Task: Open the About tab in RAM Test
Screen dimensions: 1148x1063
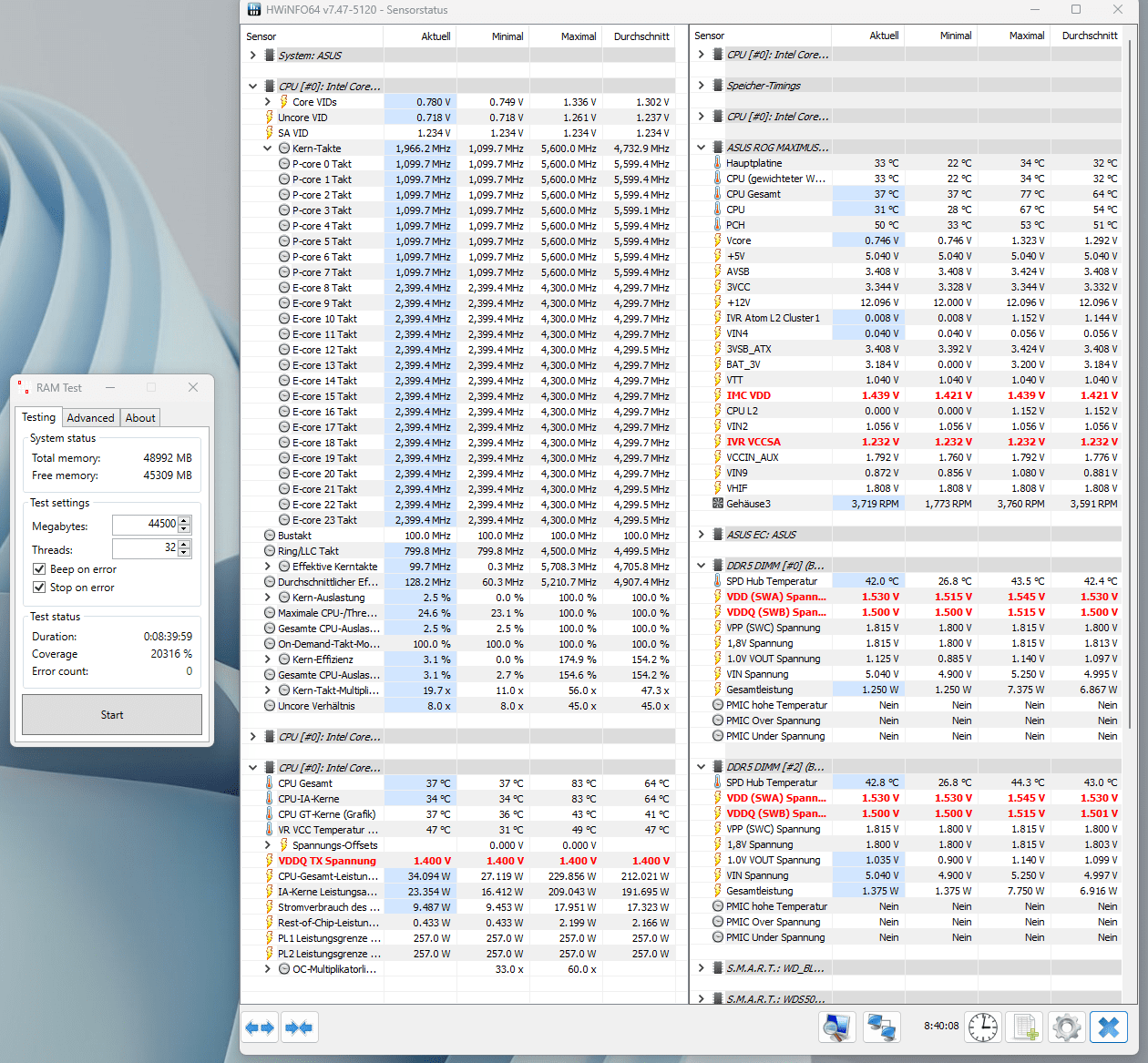Action: 140,418
